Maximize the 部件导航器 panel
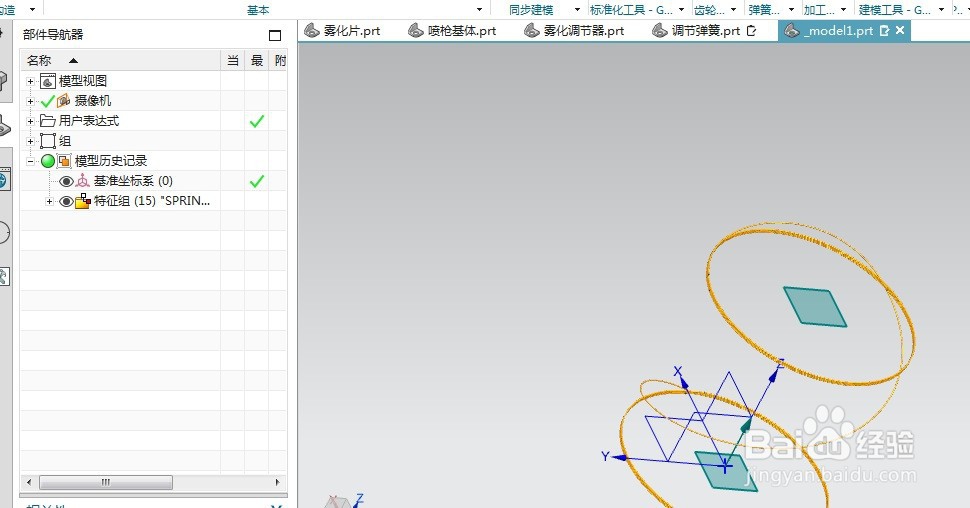The height and width of the screenshot is (508, 970). pyautogui.click(x=275, y=35)
